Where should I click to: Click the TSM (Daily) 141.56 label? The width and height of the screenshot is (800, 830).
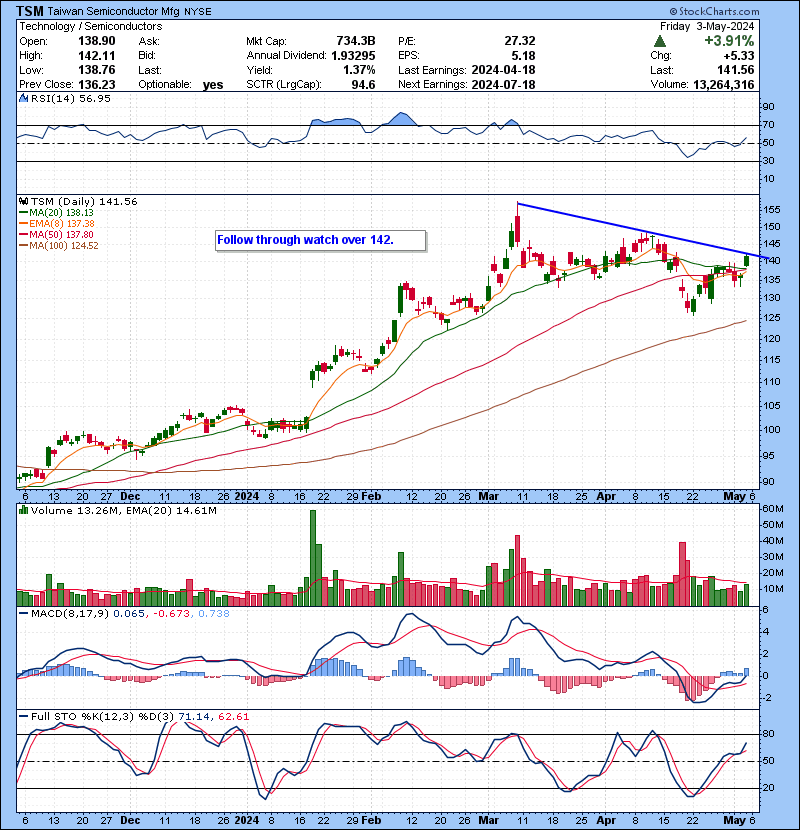click(84, 202)
